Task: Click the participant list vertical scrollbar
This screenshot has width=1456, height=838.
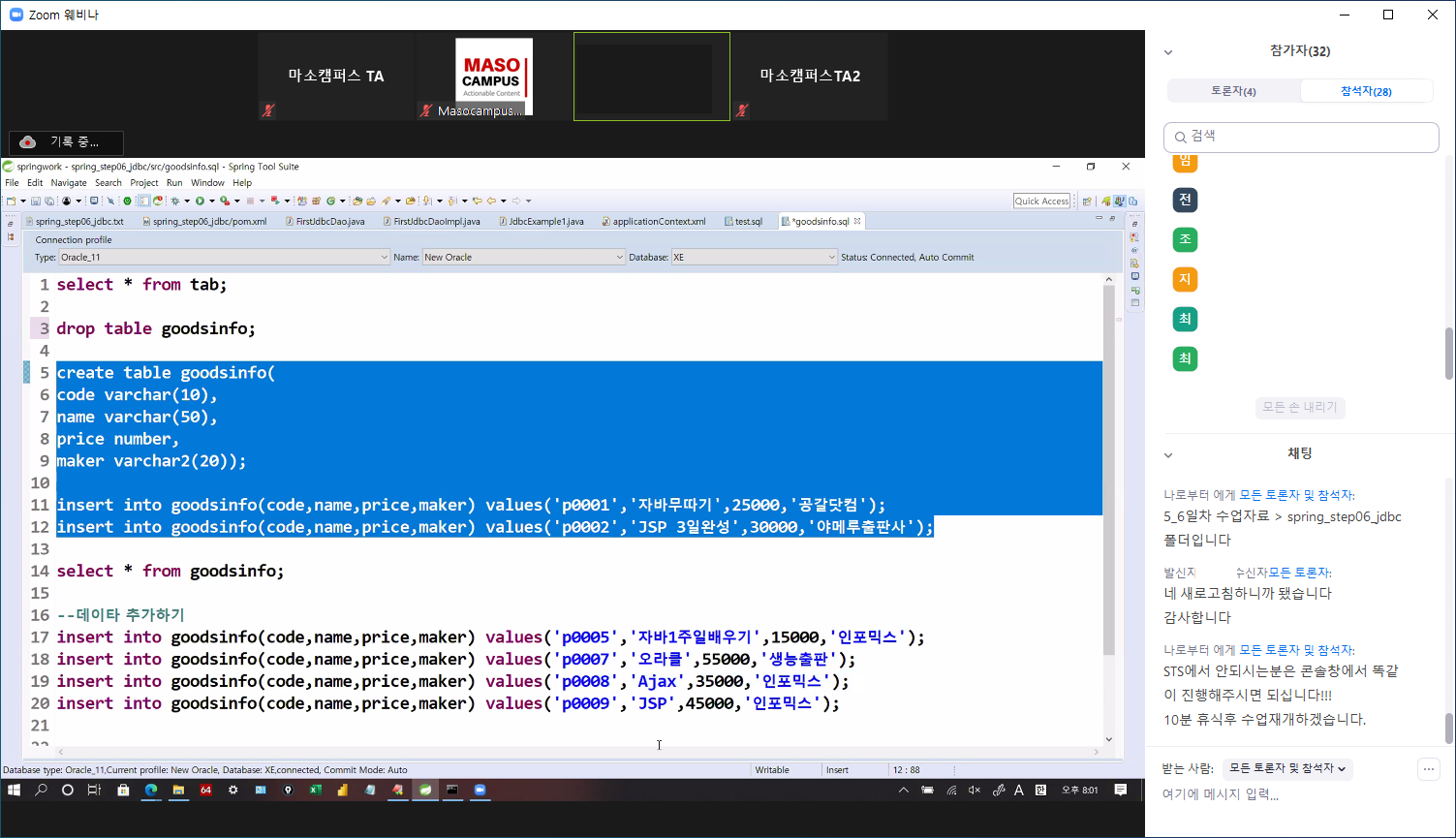Action: point(1449,354)
